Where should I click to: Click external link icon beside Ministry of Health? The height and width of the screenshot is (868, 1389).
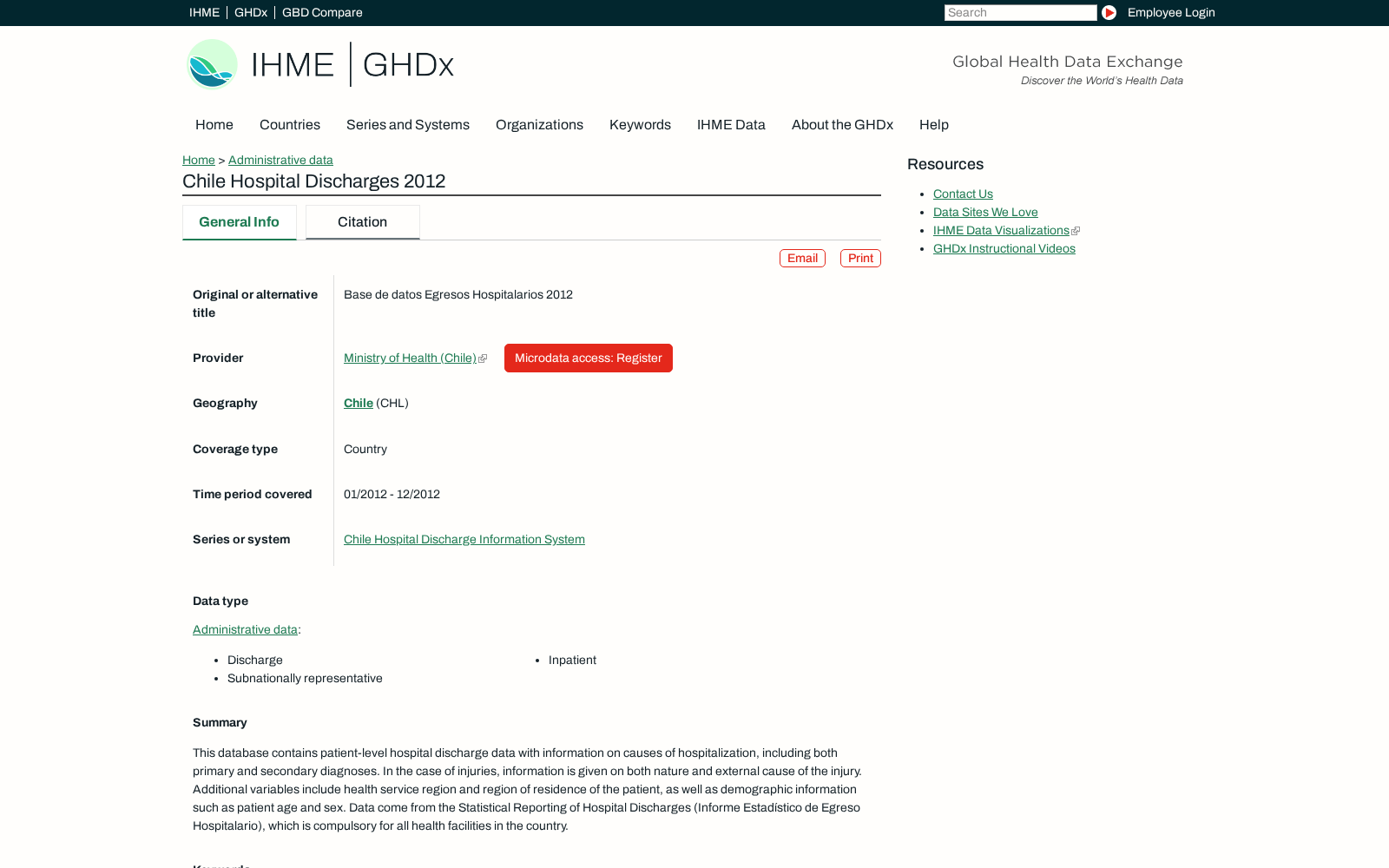click(x=483, y=358)
